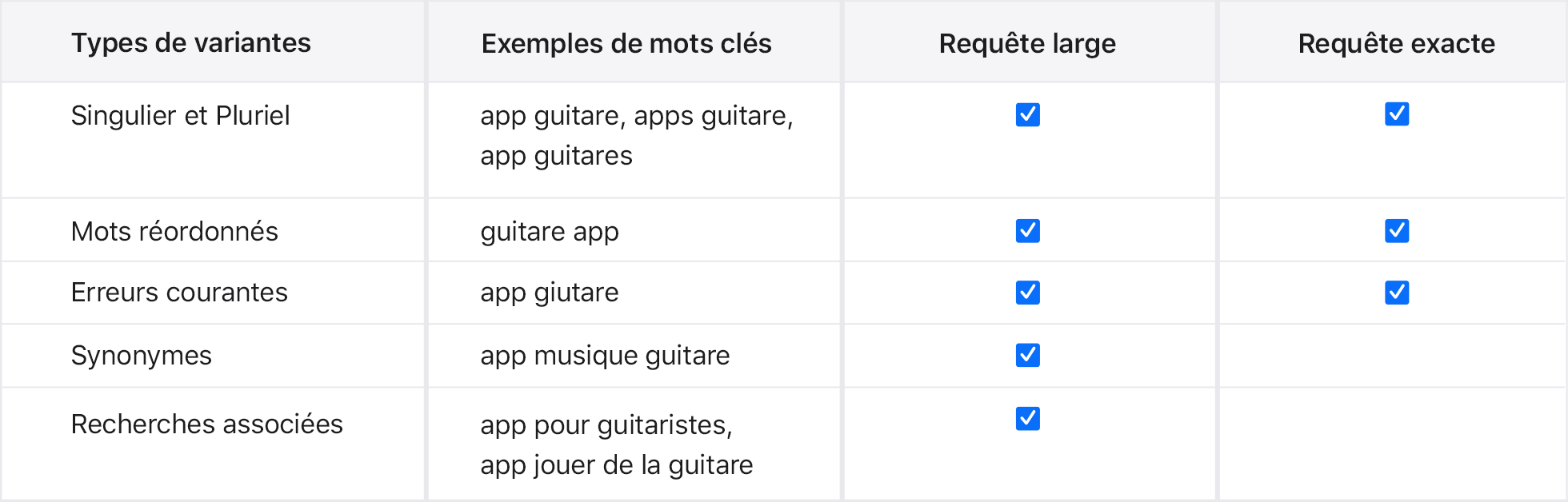Select the Requête large column header
The width and height of the screenshot is (1568, 502).
point(1027,44)
